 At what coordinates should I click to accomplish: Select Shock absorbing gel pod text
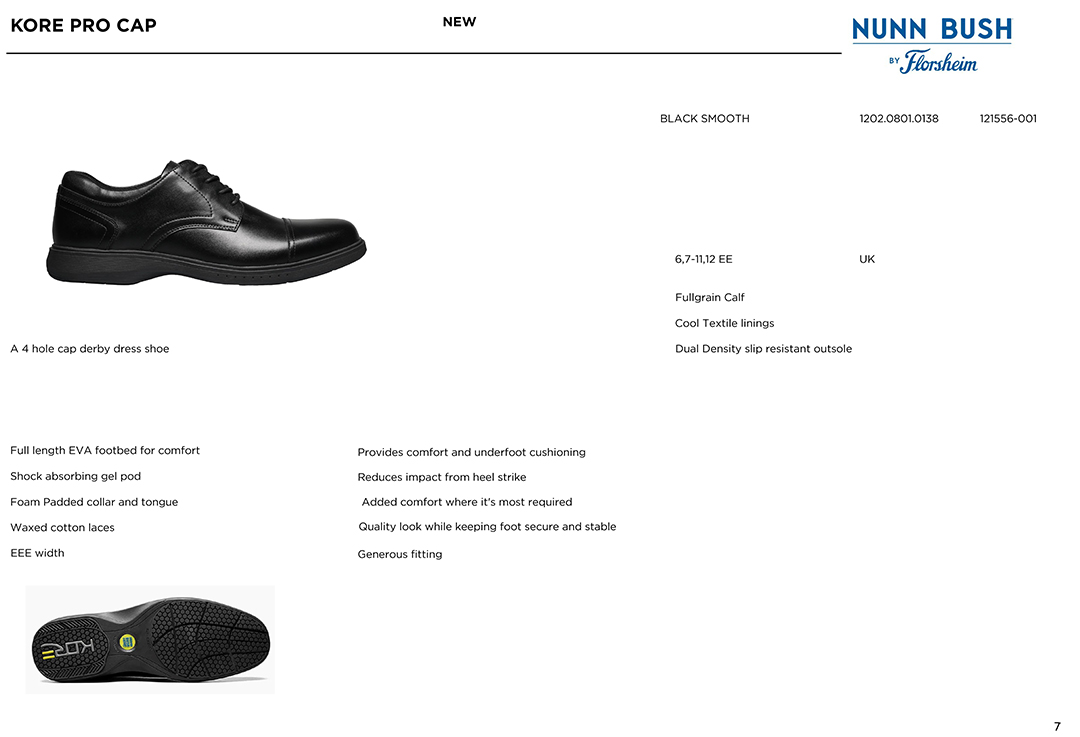click(x=75, y=476)
